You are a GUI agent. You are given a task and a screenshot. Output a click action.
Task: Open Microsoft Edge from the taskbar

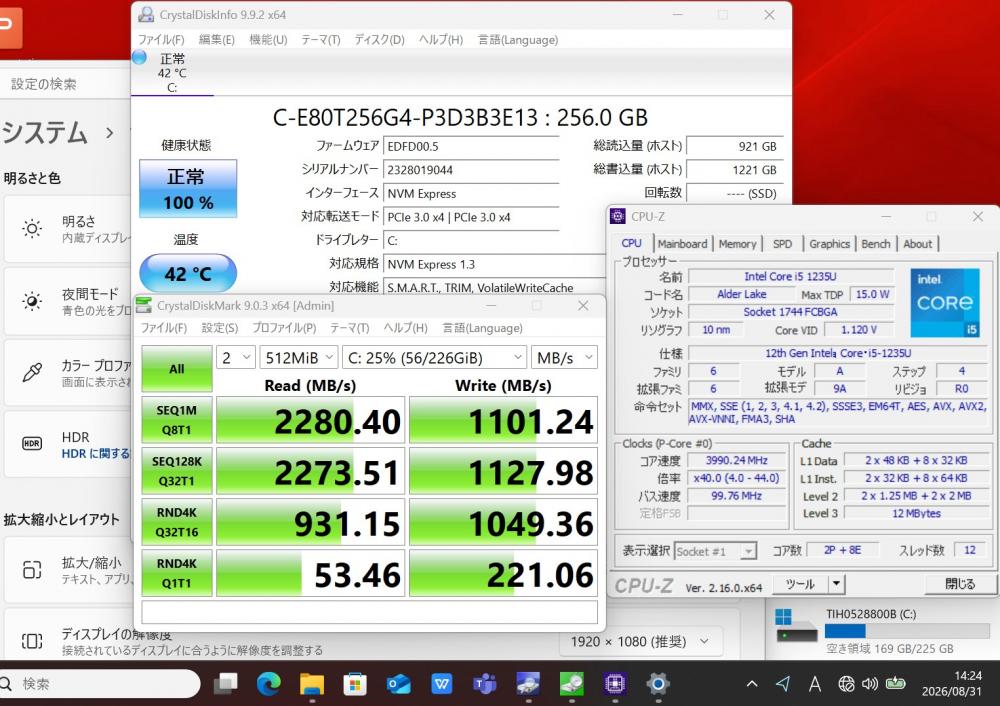[268, 684]
